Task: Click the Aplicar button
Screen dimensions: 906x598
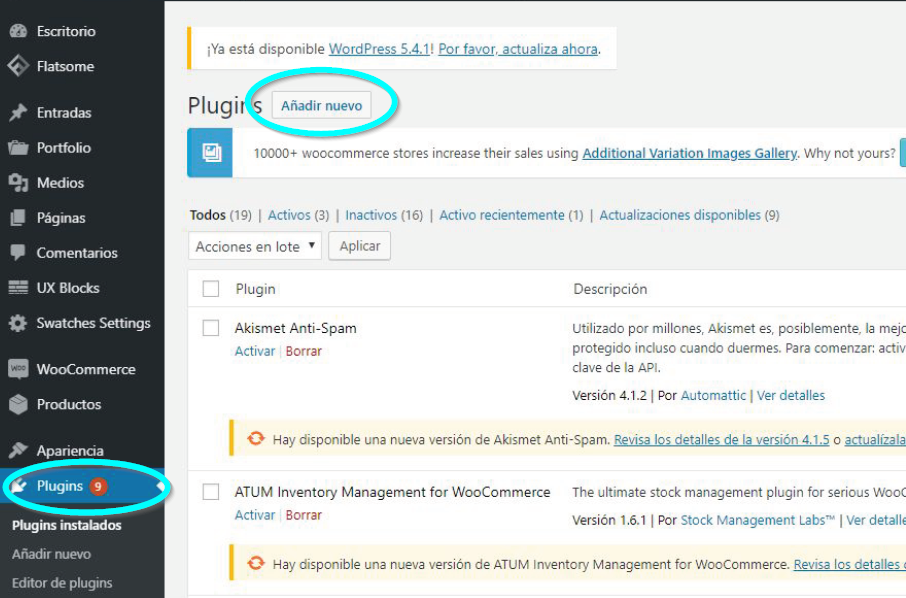Action: tap(360, 246)
